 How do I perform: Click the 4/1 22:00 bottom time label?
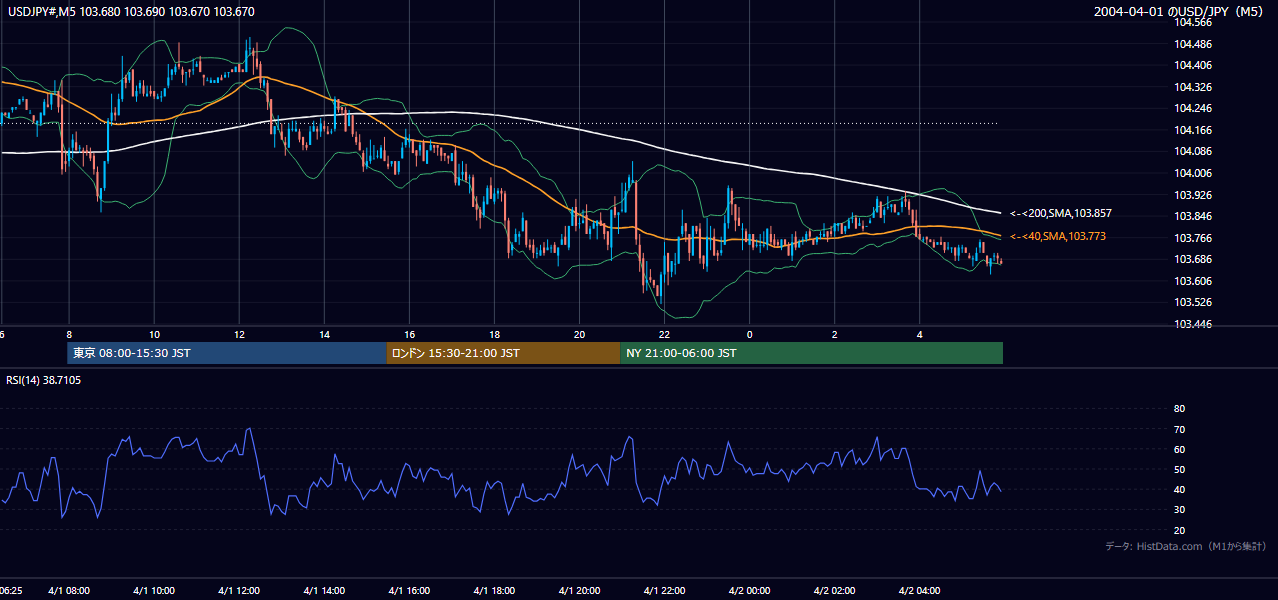[664, 590]
